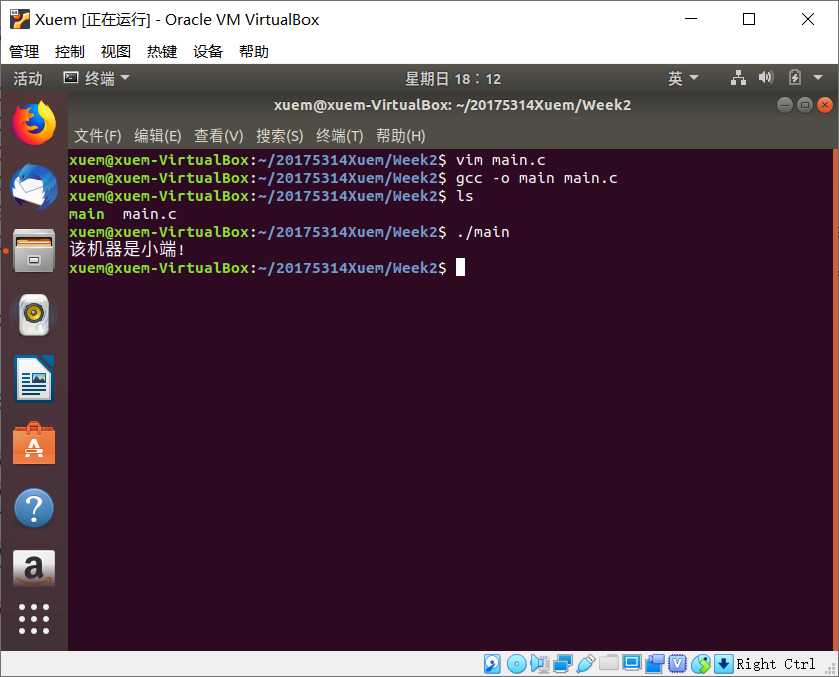Close the terminal window
839x677 pixels.
[x=825, y=104]
